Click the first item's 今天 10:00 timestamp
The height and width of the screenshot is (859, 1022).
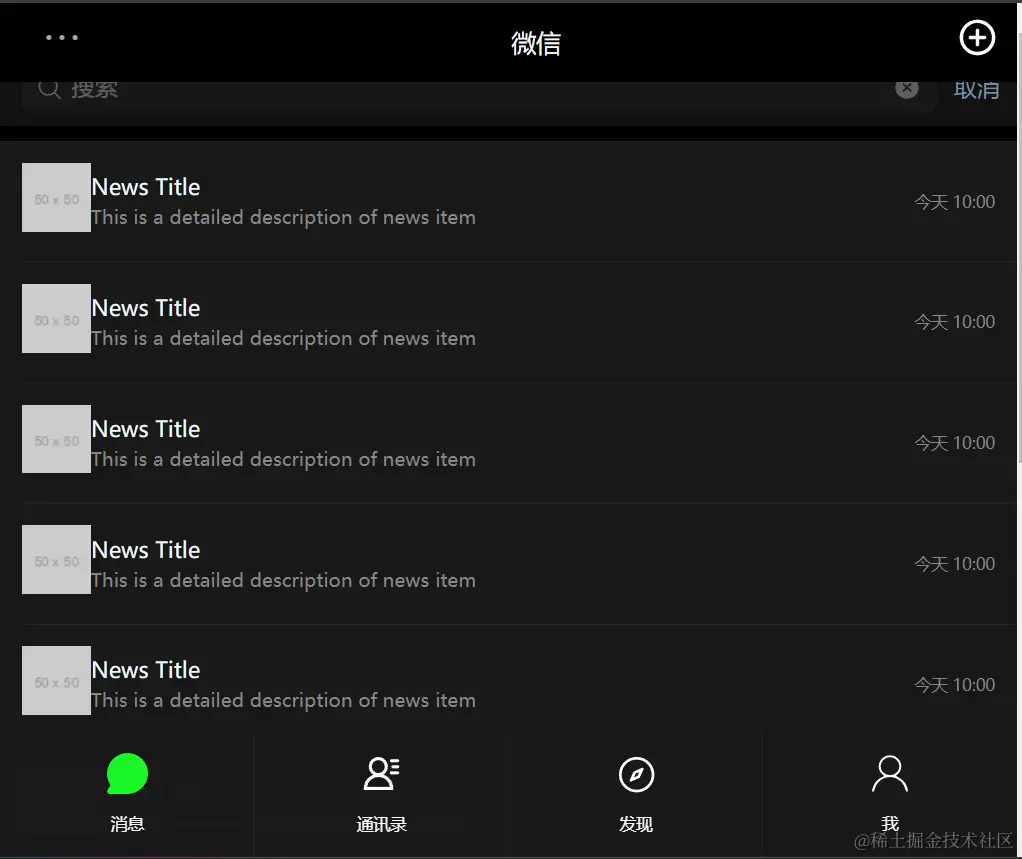point(955,202)
